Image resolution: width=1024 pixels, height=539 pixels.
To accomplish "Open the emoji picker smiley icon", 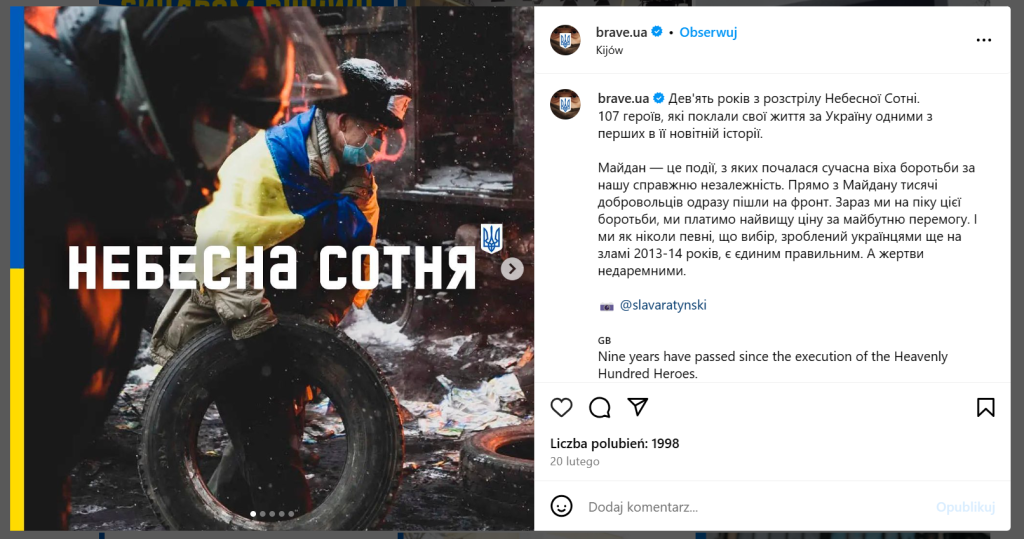I will point(561,506).
